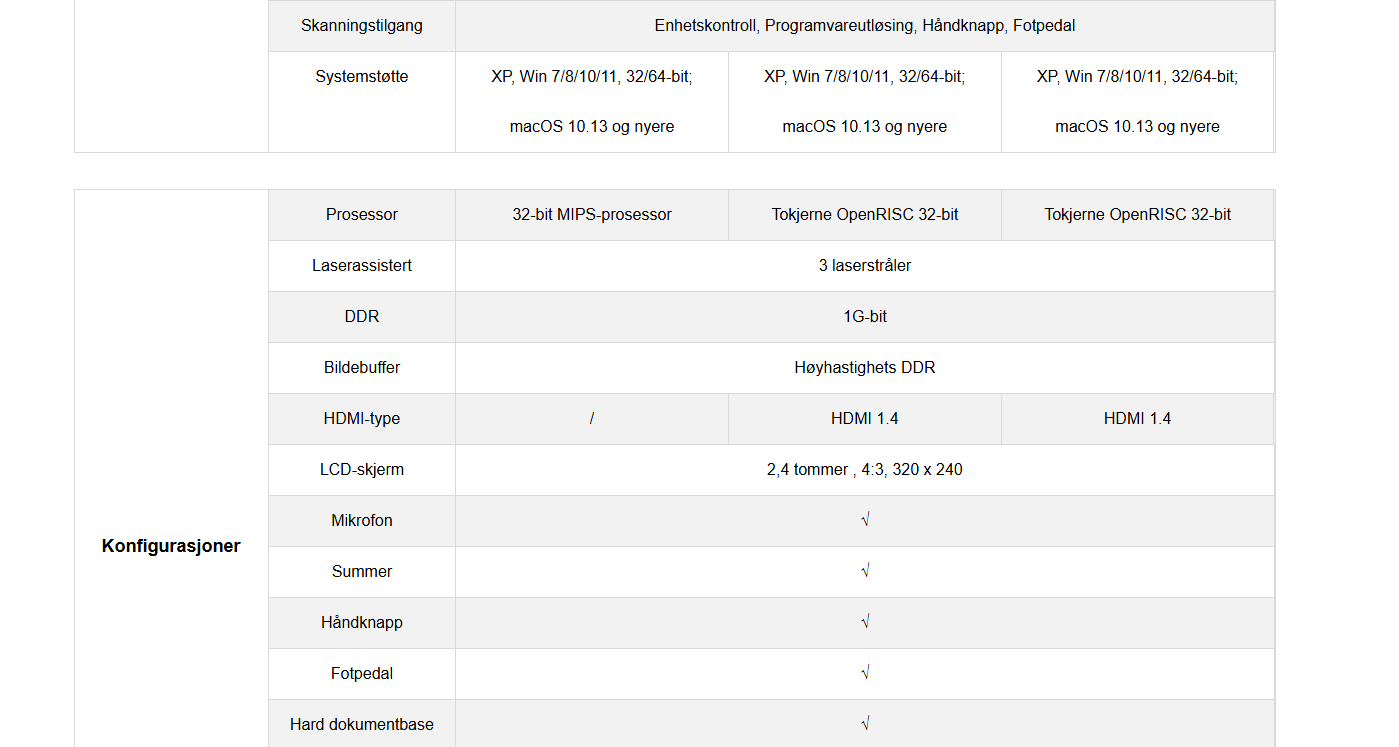The image size is (1399, 747).
Task: Click the checkmark in the Håndknapp row
Action: (x=865, y=622)
